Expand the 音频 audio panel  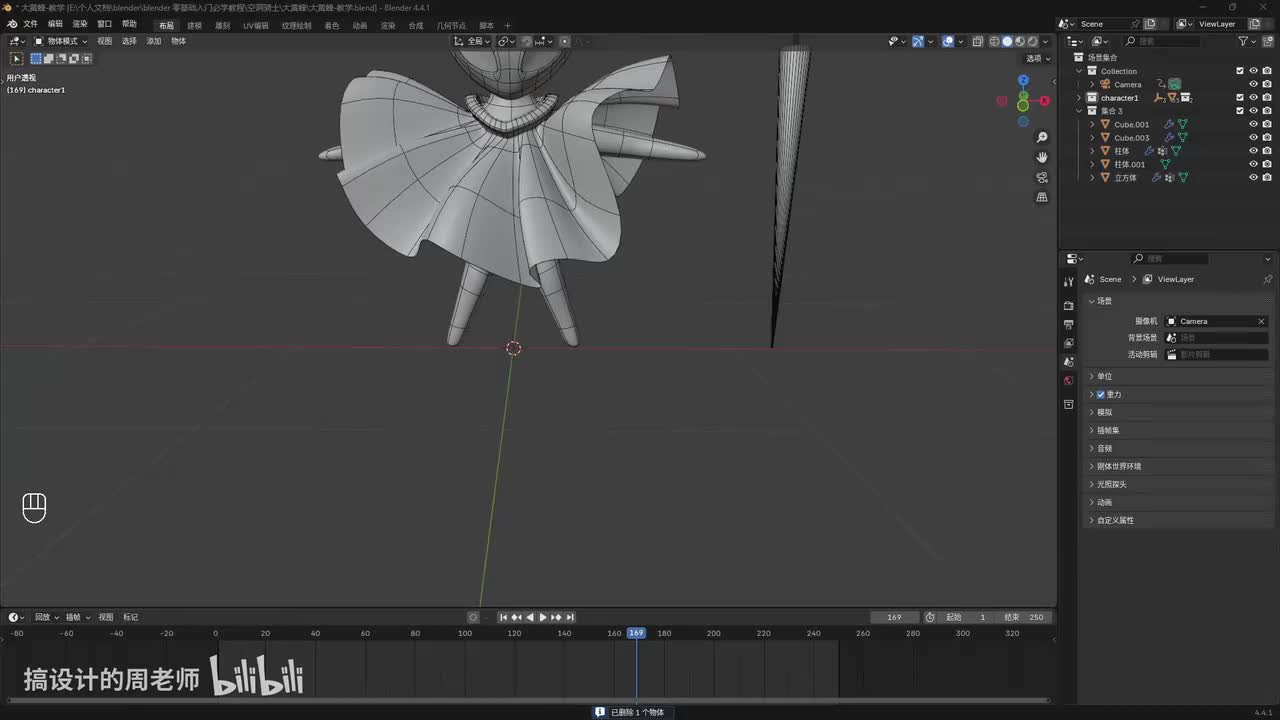[x=1104, y=449]
